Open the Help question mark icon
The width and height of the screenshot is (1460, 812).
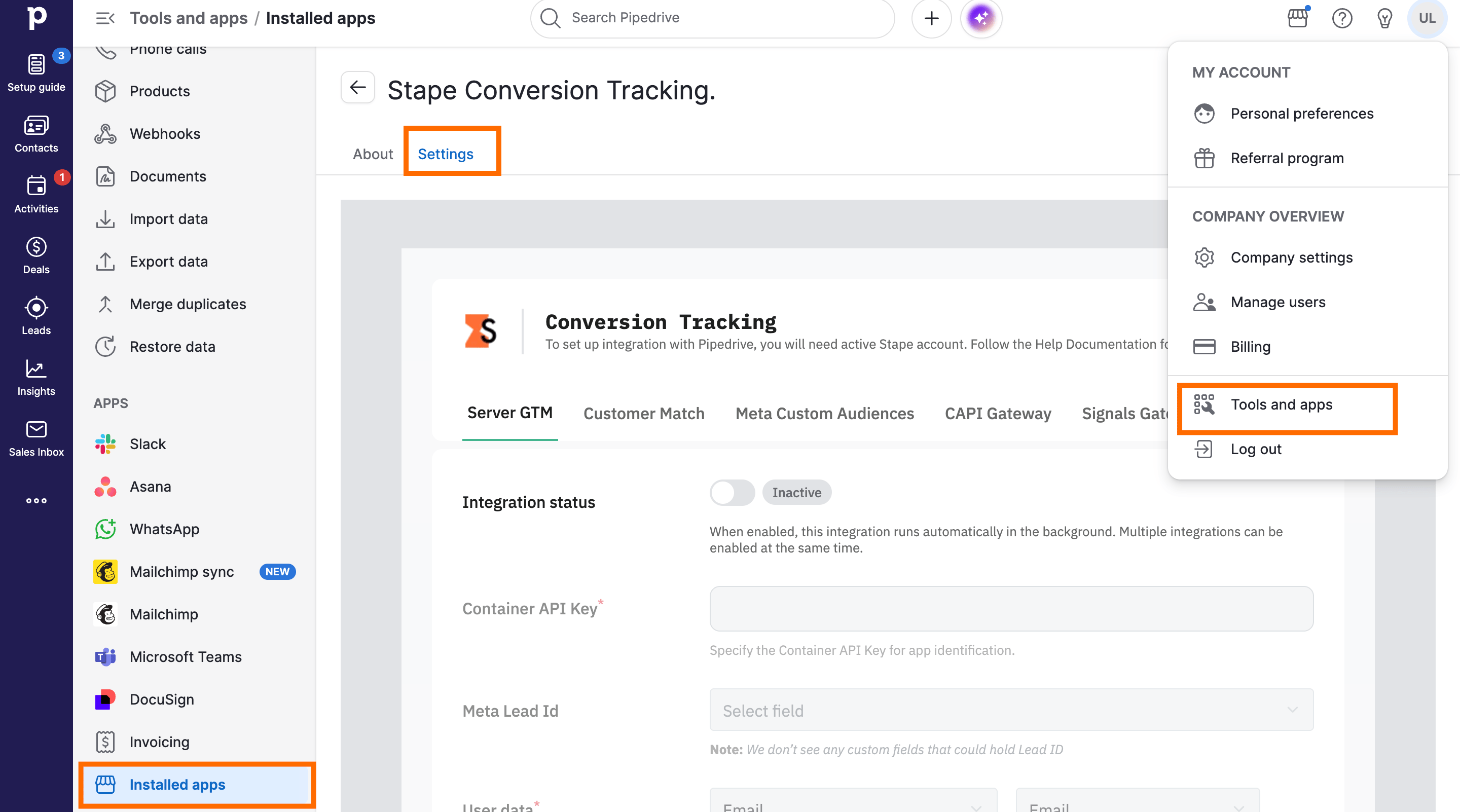point(1341,18)
